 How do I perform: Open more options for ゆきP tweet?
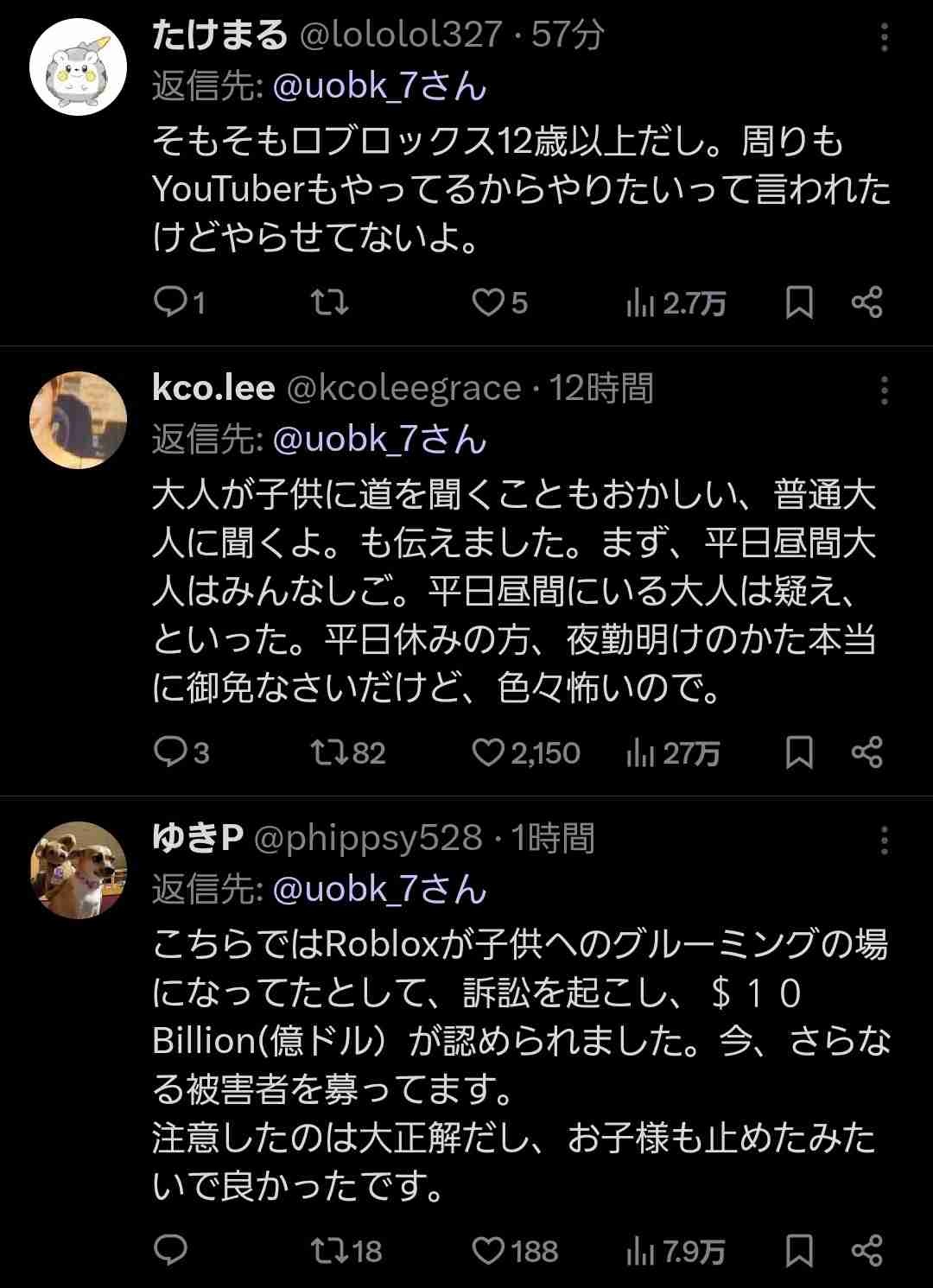coord(884,840)
